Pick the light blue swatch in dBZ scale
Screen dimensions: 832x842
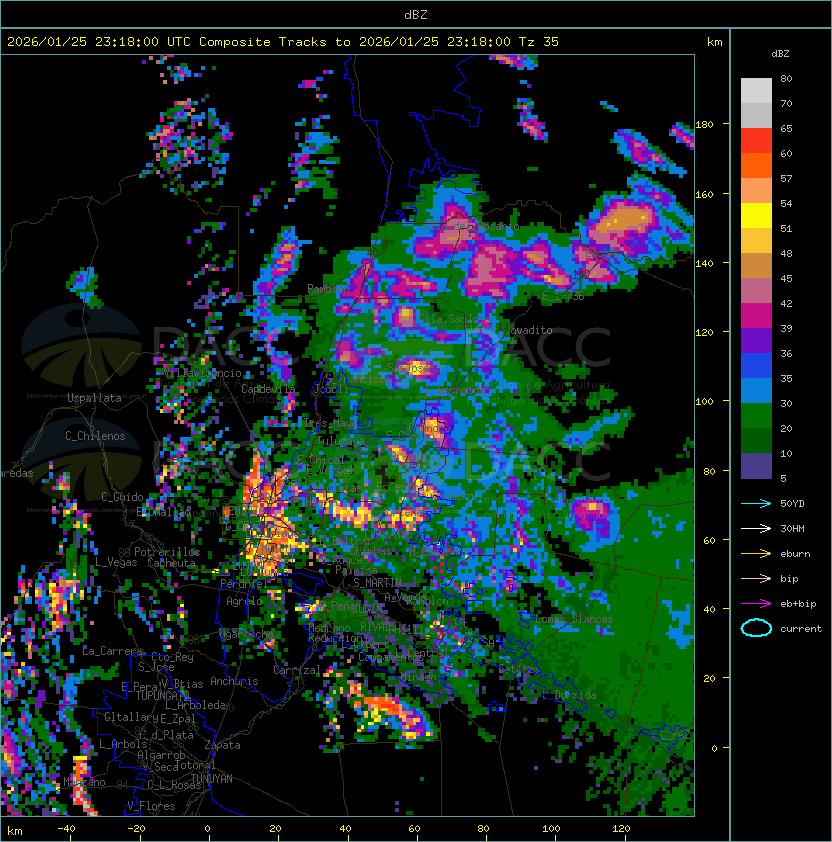pyautogui.click(x=756, y=391)
